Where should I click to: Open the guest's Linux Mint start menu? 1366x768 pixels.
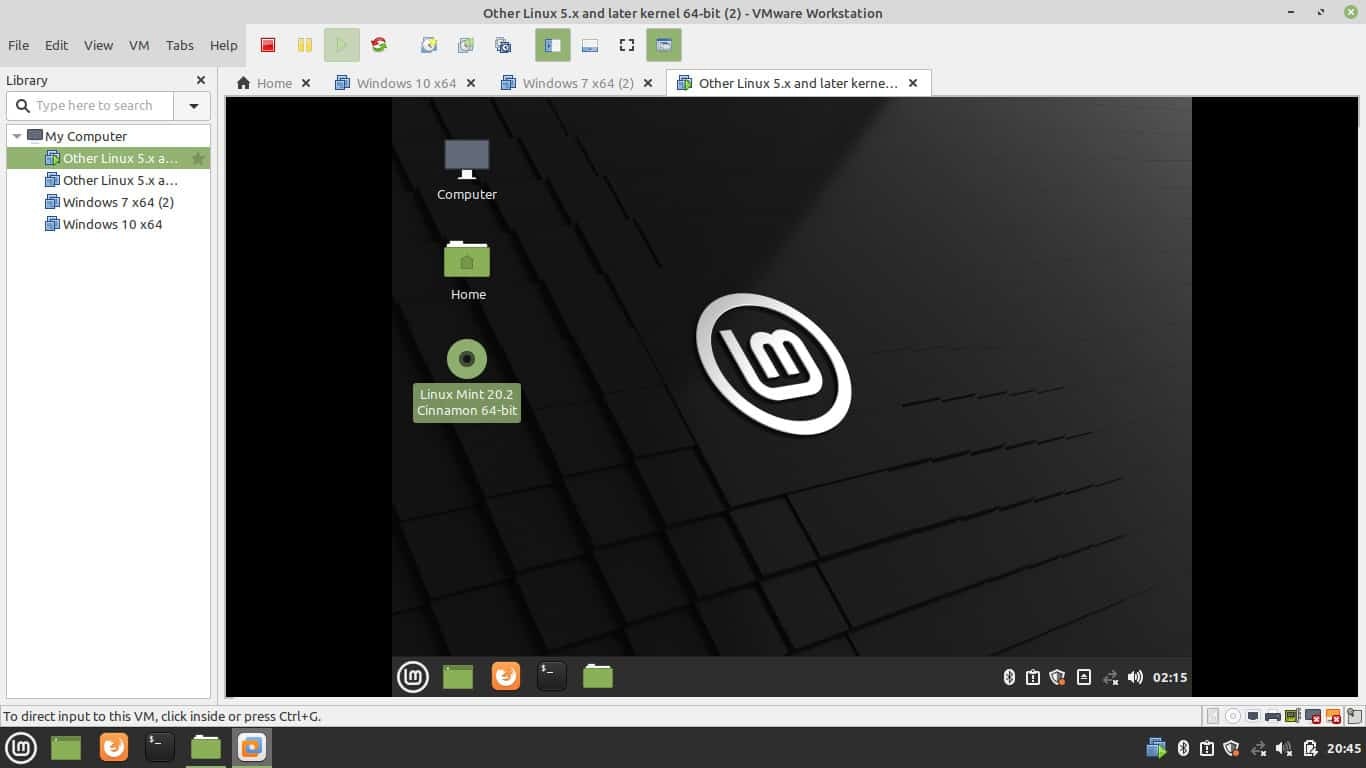(413, 677)
